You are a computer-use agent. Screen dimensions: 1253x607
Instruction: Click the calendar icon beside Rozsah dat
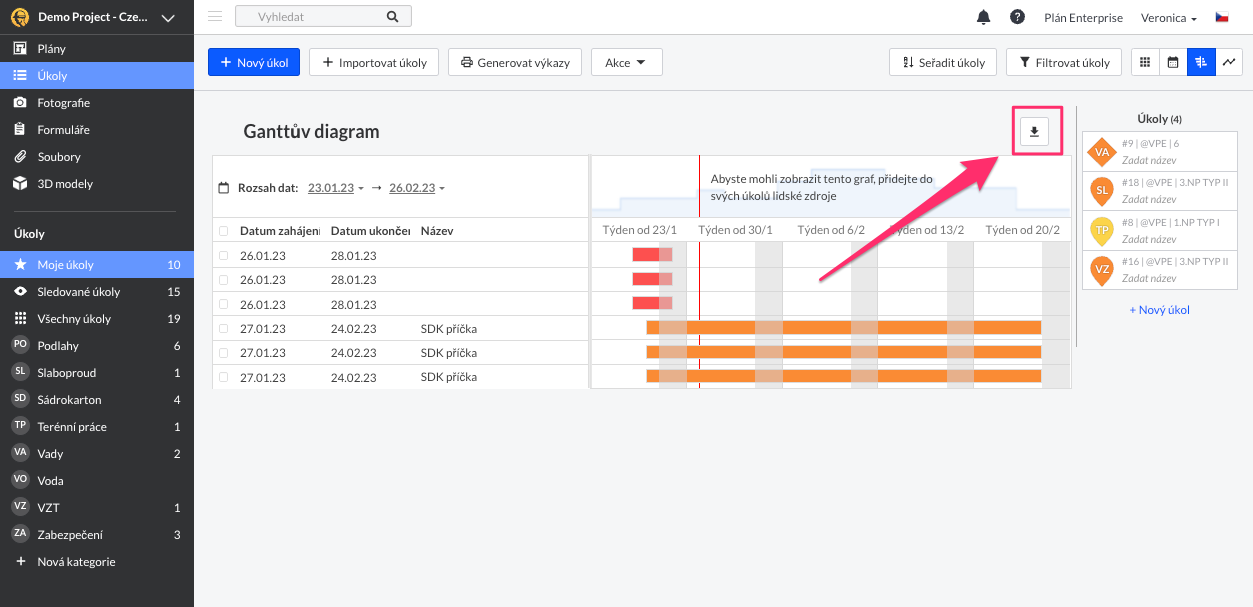pos(224,188)
